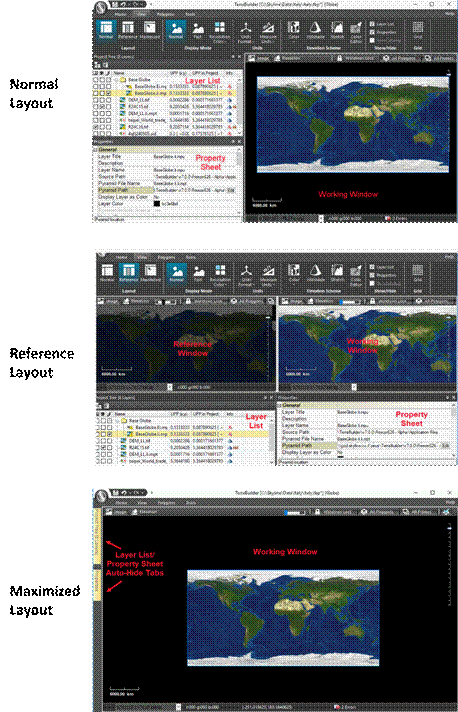Screen dimensions: 458x712
Task: Select the highlighted BaseGlobe.I.mpt row in the top layer list
Action: 165,93
